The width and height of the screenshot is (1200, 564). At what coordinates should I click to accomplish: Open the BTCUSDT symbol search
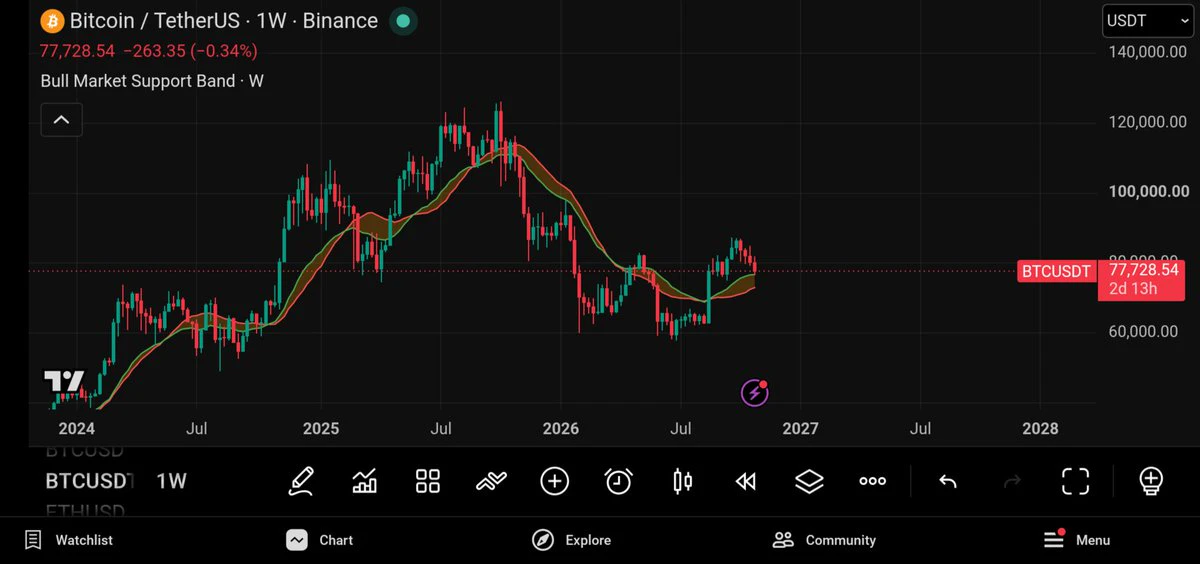click(x=88, y=481)
